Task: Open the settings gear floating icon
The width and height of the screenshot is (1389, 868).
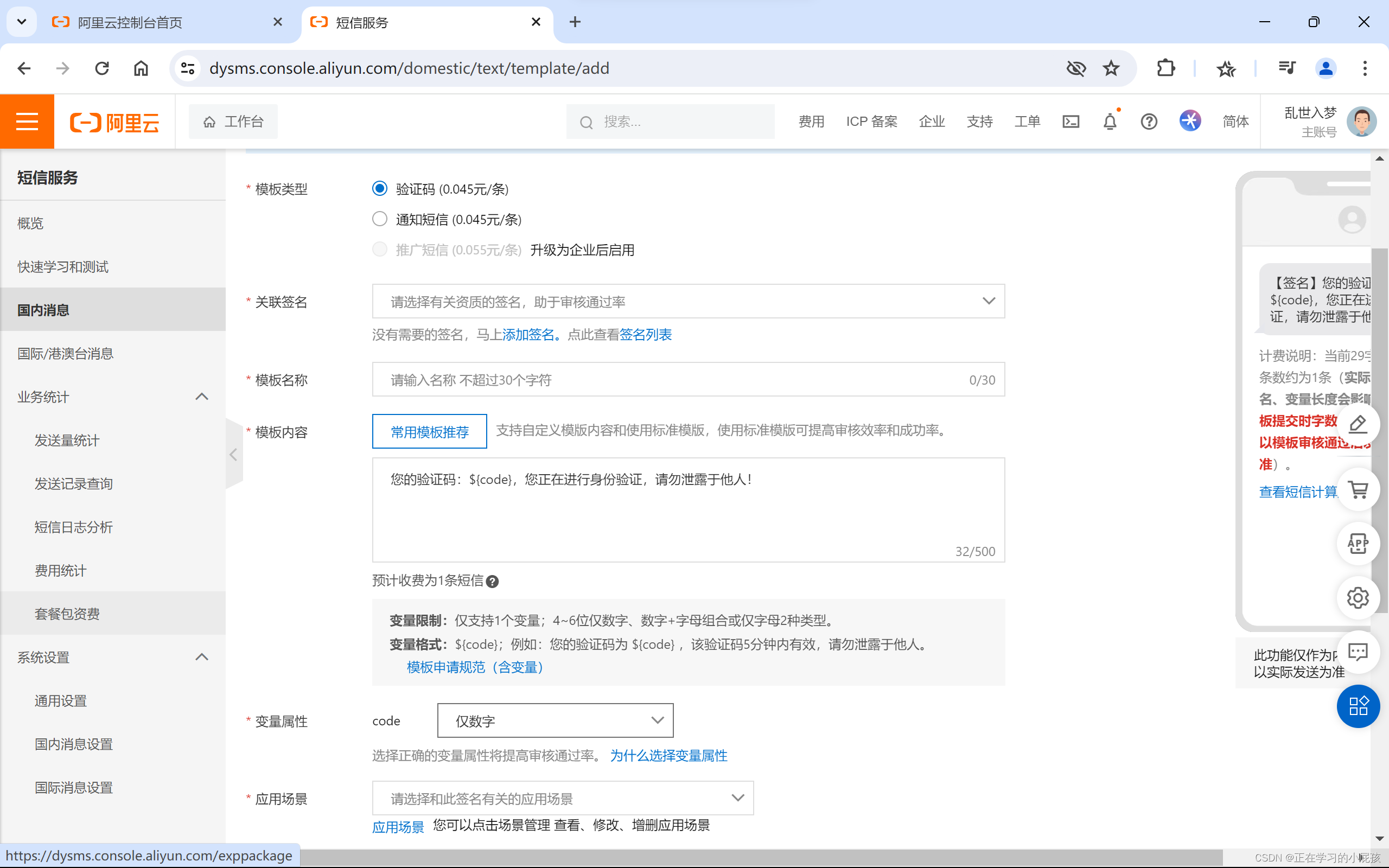Action: [1358, 598]
